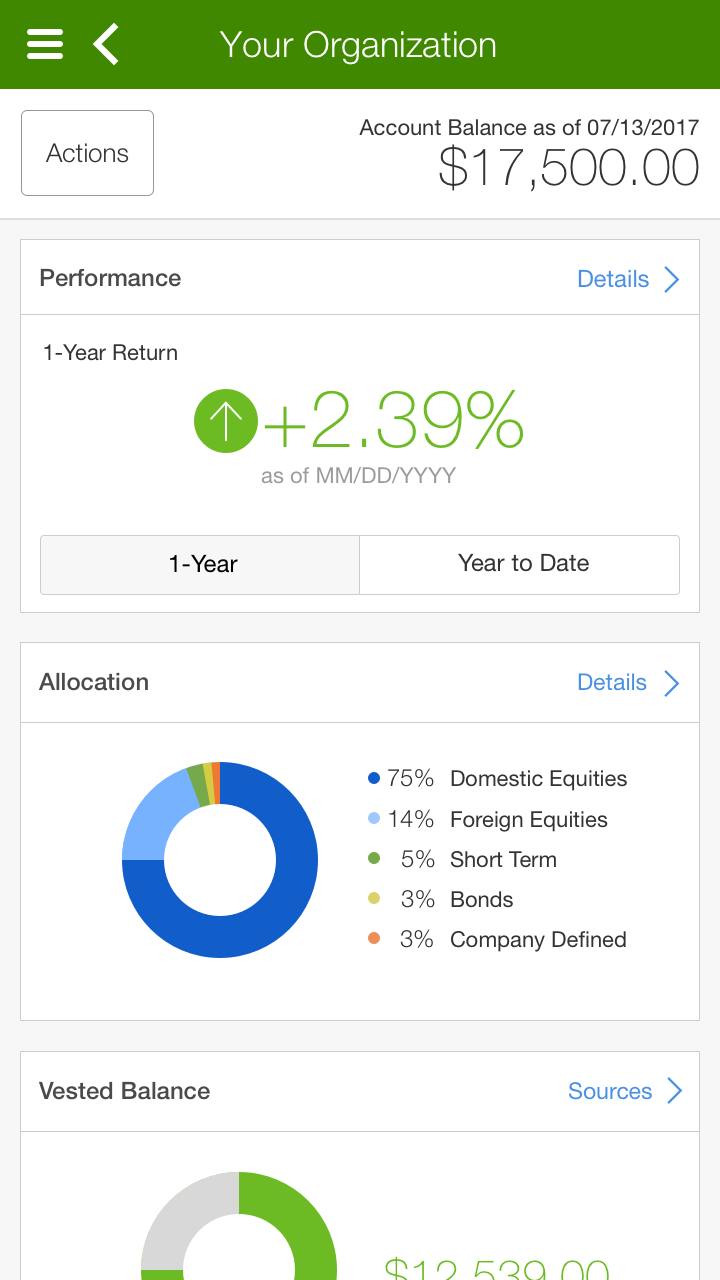Tap the $17,500.00 account balance
This screenshot has height=1280, width=720.
click(x=568, y=168)
